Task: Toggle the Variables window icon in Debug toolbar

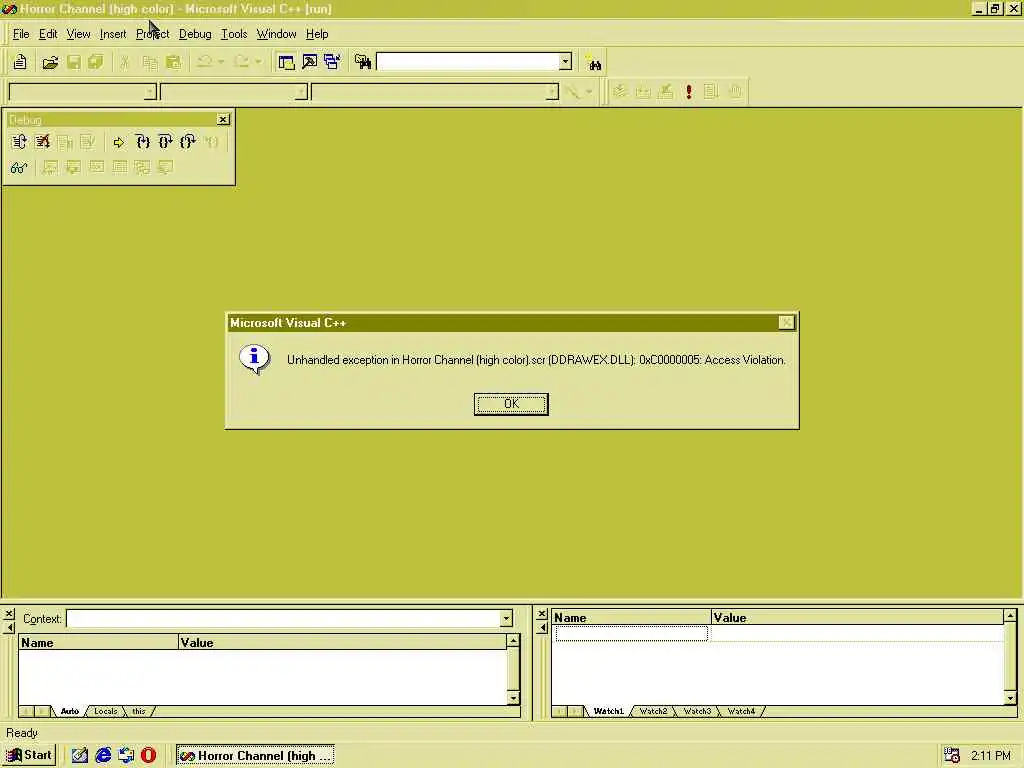Action: click(x=73, y=167)
